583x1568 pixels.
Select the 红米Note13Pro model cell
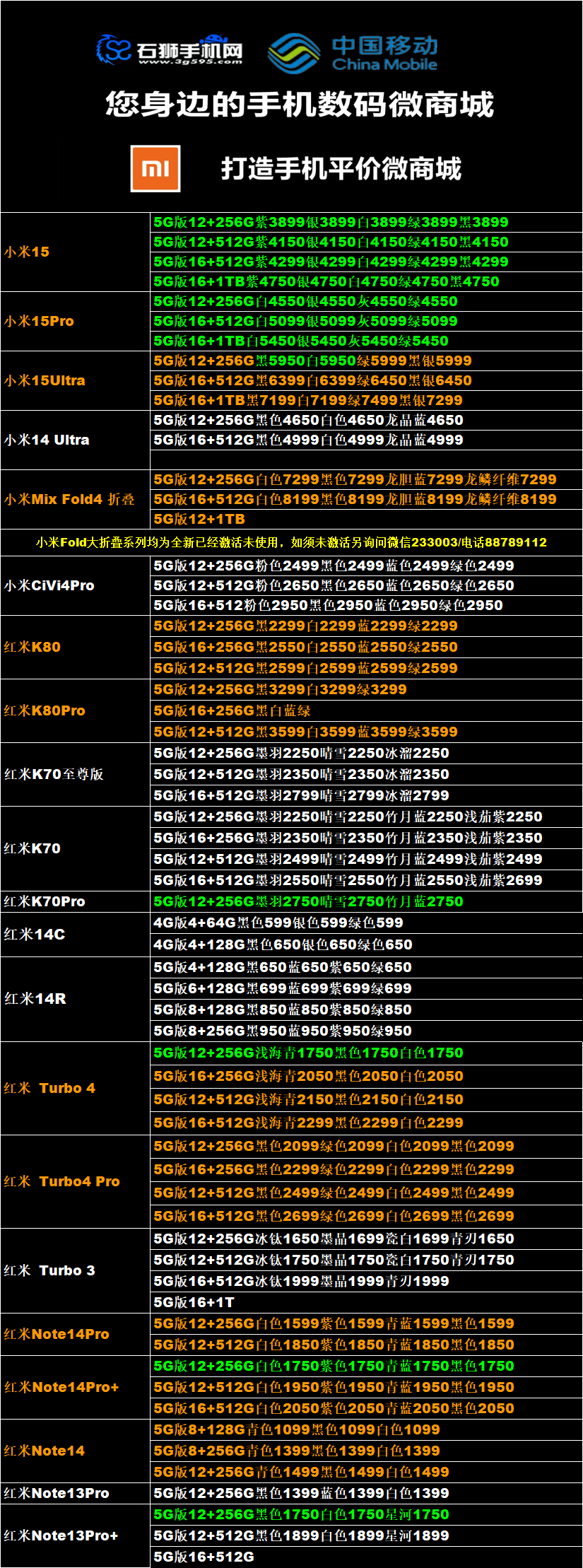click(x=75, y=1493)
